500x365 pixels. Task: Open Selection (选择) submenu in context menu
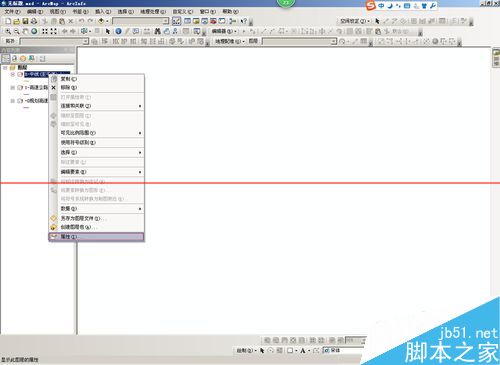click(97, 152)
